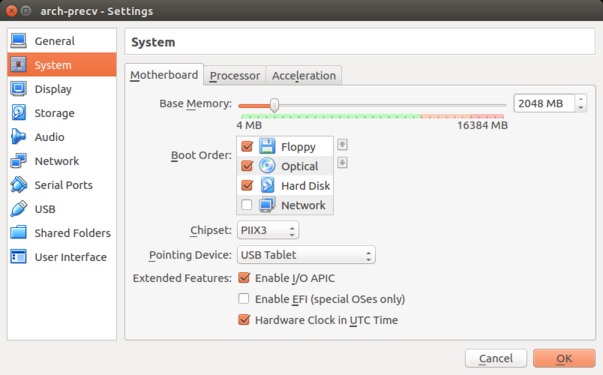Move boot item up arrow

coord(342,145)
